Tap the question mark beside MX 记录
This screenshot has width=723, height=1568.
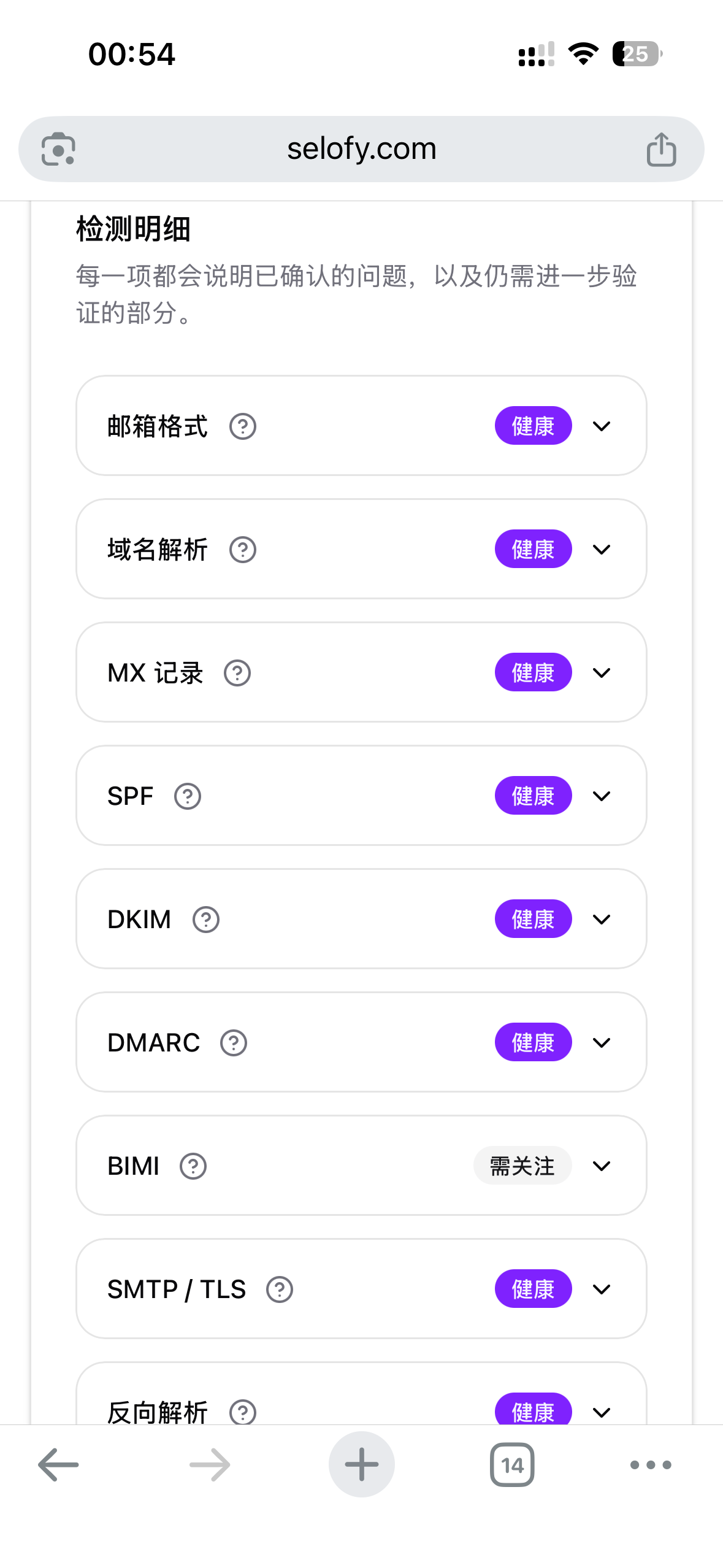coord(237,673)
